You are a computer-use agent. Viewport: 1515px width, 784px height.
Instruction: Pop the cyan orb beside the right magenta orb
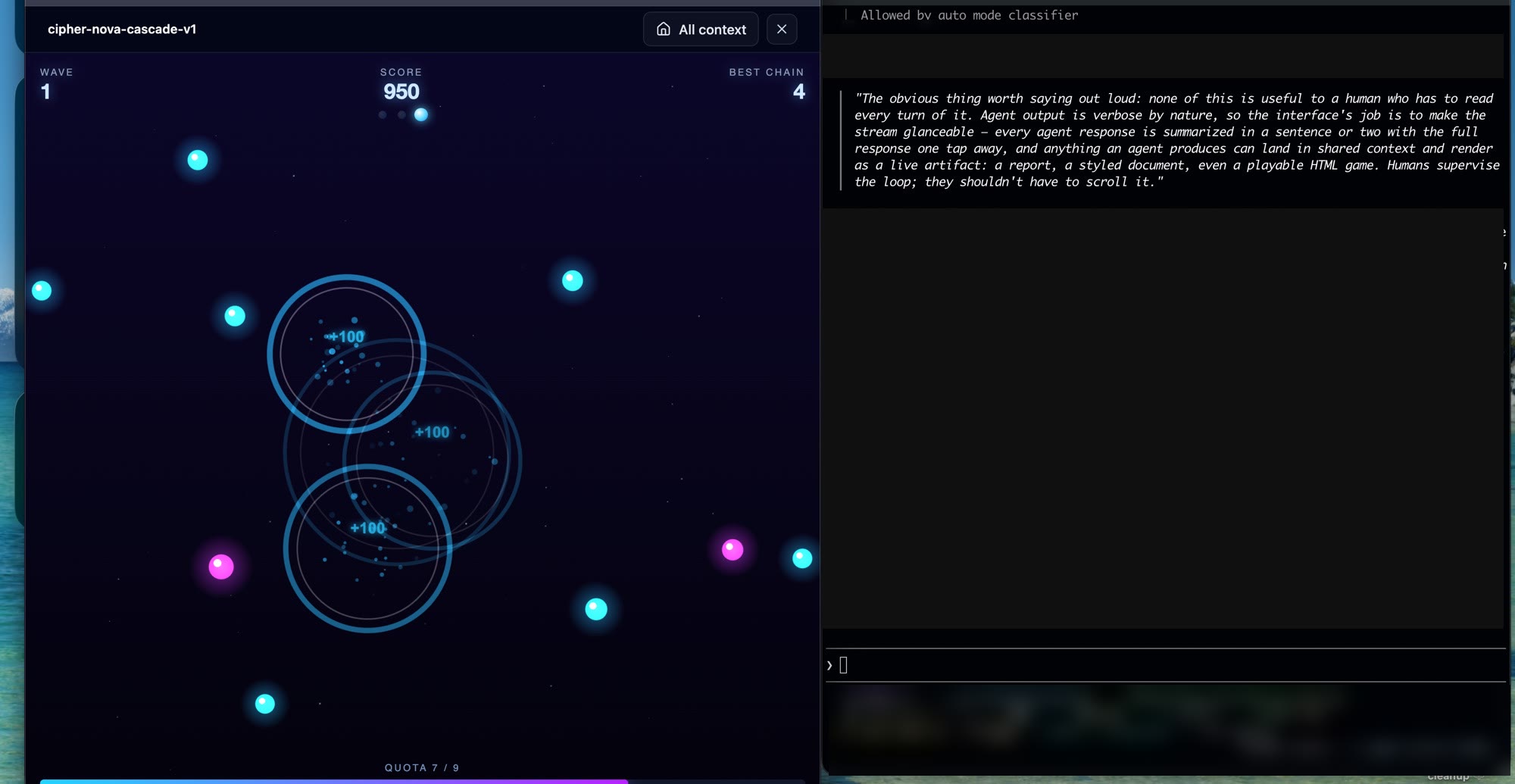802,558
